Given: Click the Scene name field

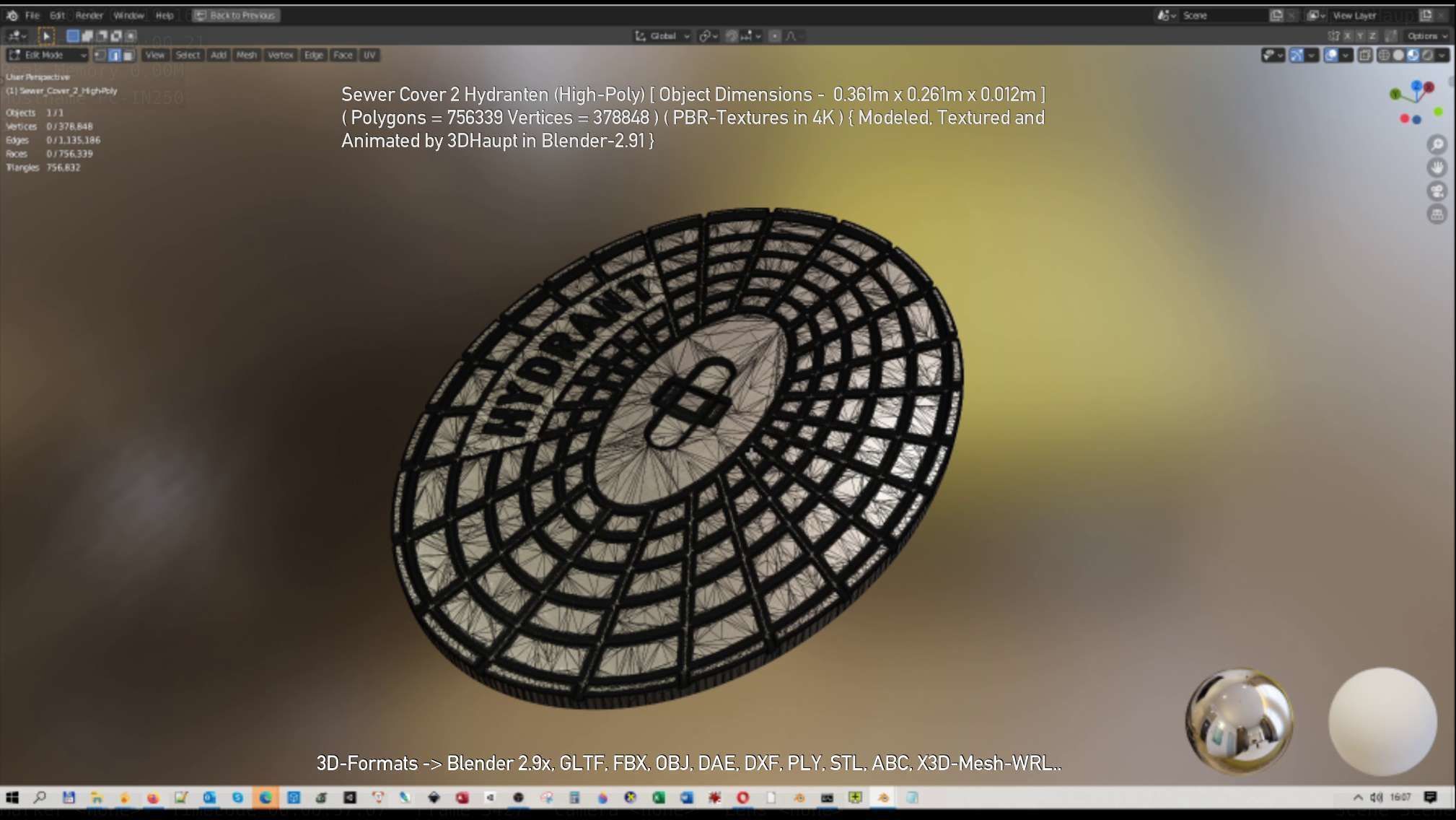Looking at the screenshot, I should click(x=1223, y=15).
